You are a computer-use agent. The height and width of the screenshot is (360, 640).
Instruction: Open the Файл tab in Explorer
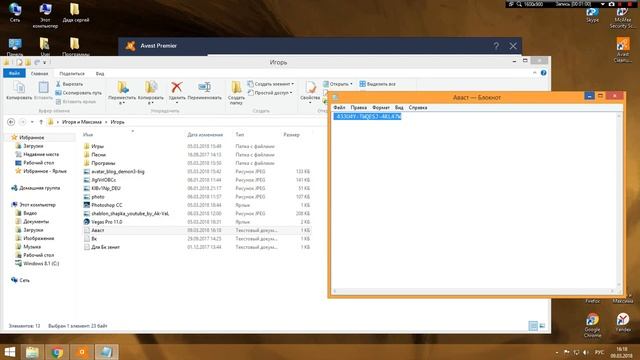coord(14,73)
